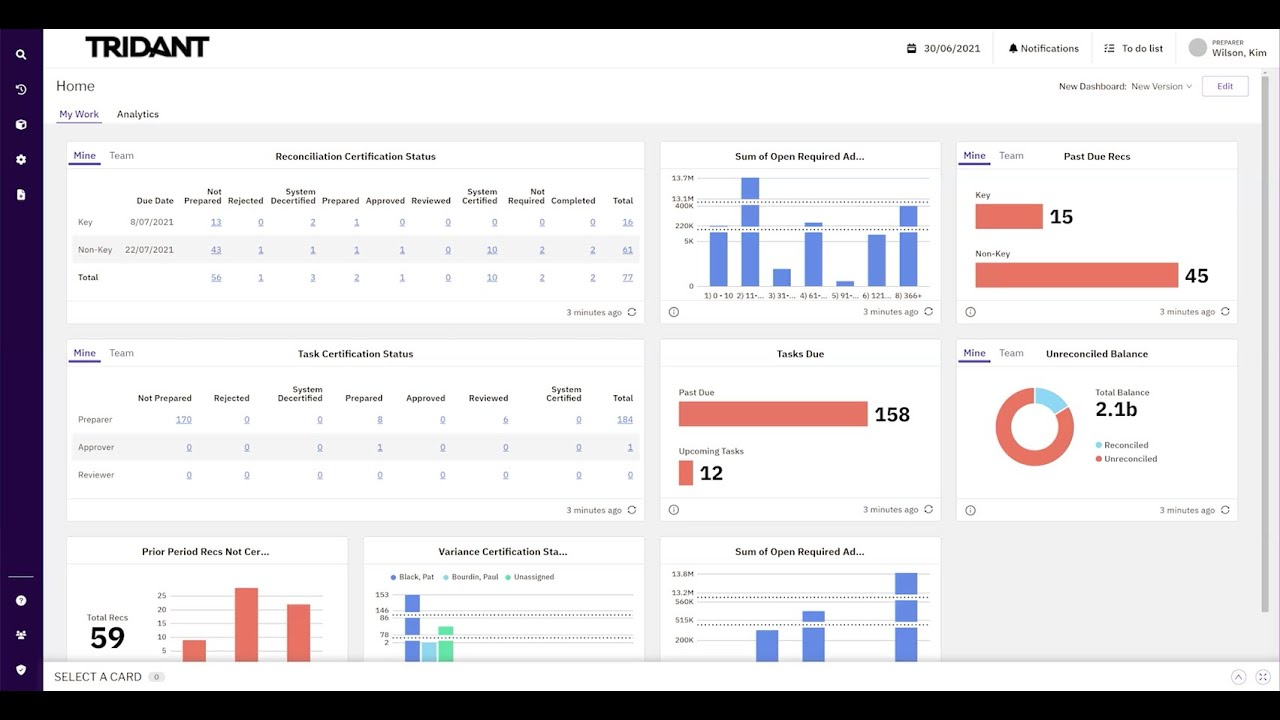
Task: Switch to the Analytics tab
Action: (x=137, y=114)
